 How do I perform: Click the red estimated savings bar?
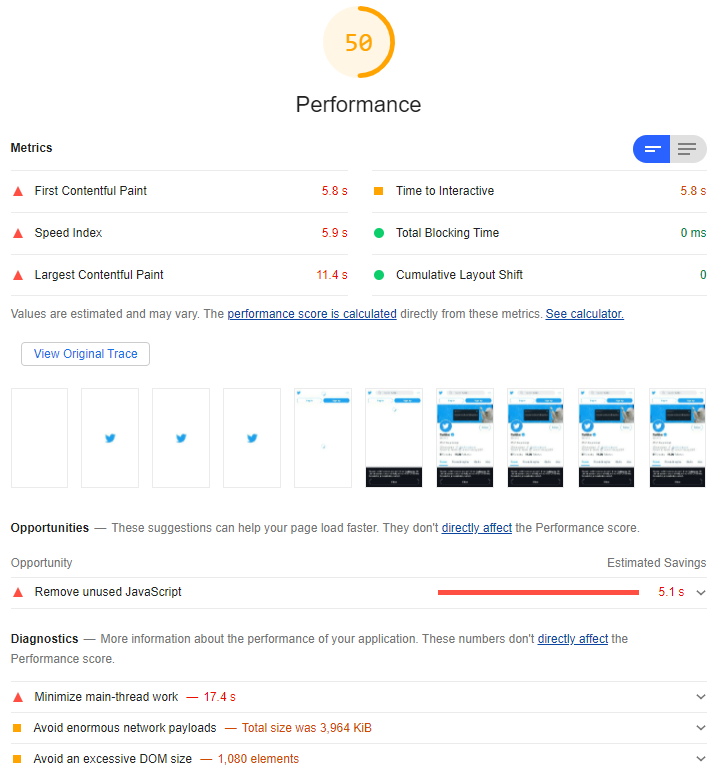pos(538,592)
